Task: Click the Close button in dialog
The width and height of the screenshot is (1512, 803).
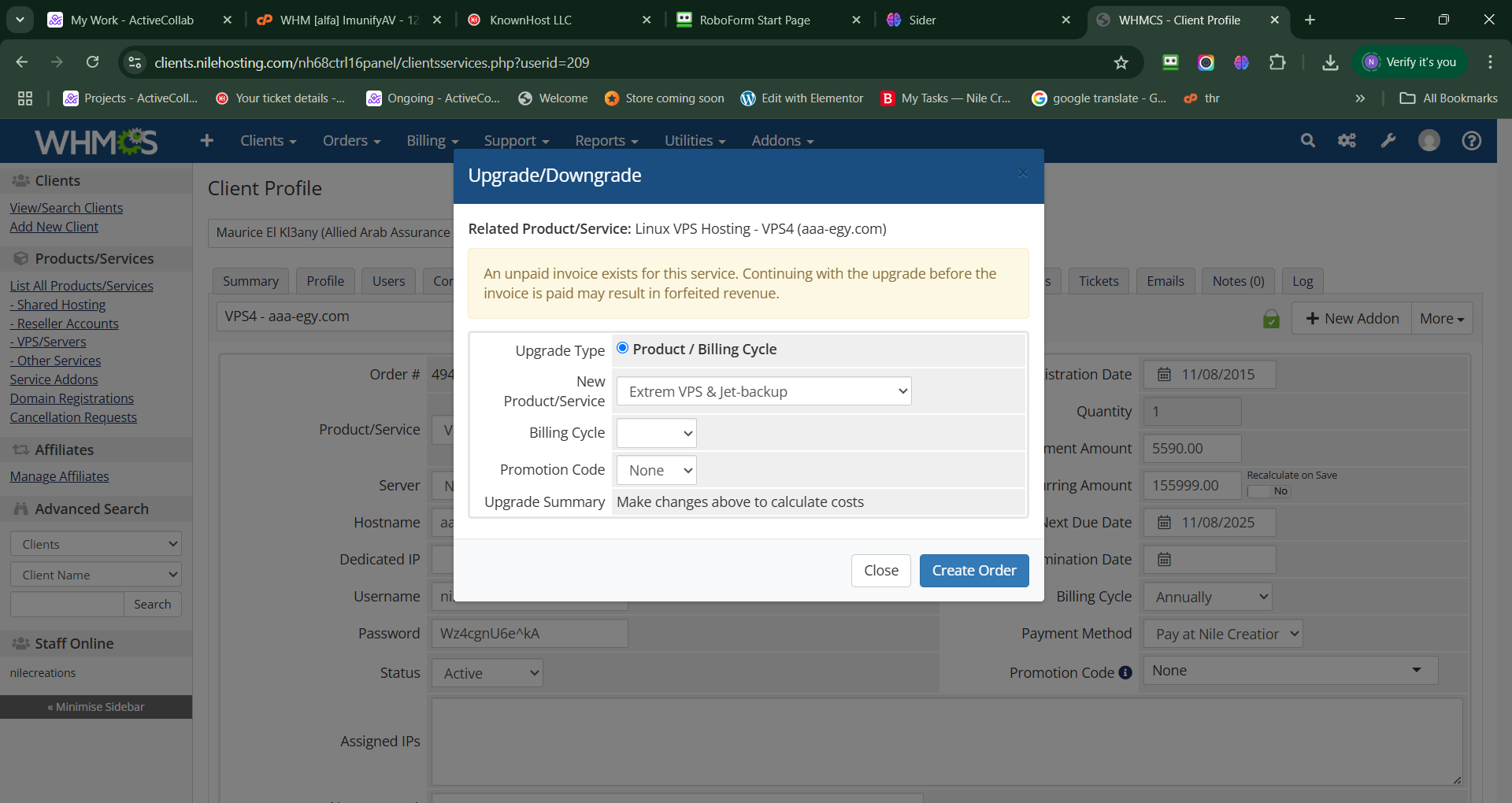Action: (x=881, y=571)
